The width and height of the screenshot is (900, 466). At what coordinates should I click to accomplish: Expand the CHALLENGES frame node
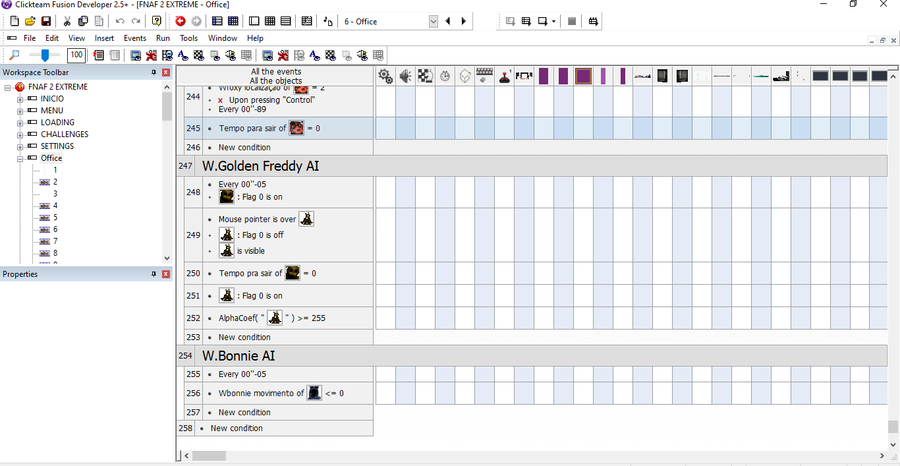tap(21, 134)
